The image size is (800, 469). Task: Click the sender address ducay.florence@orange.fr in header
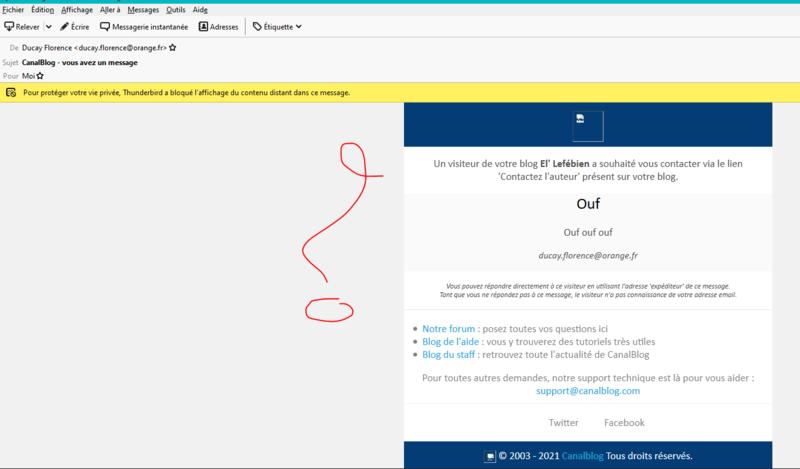coord(122,47)
